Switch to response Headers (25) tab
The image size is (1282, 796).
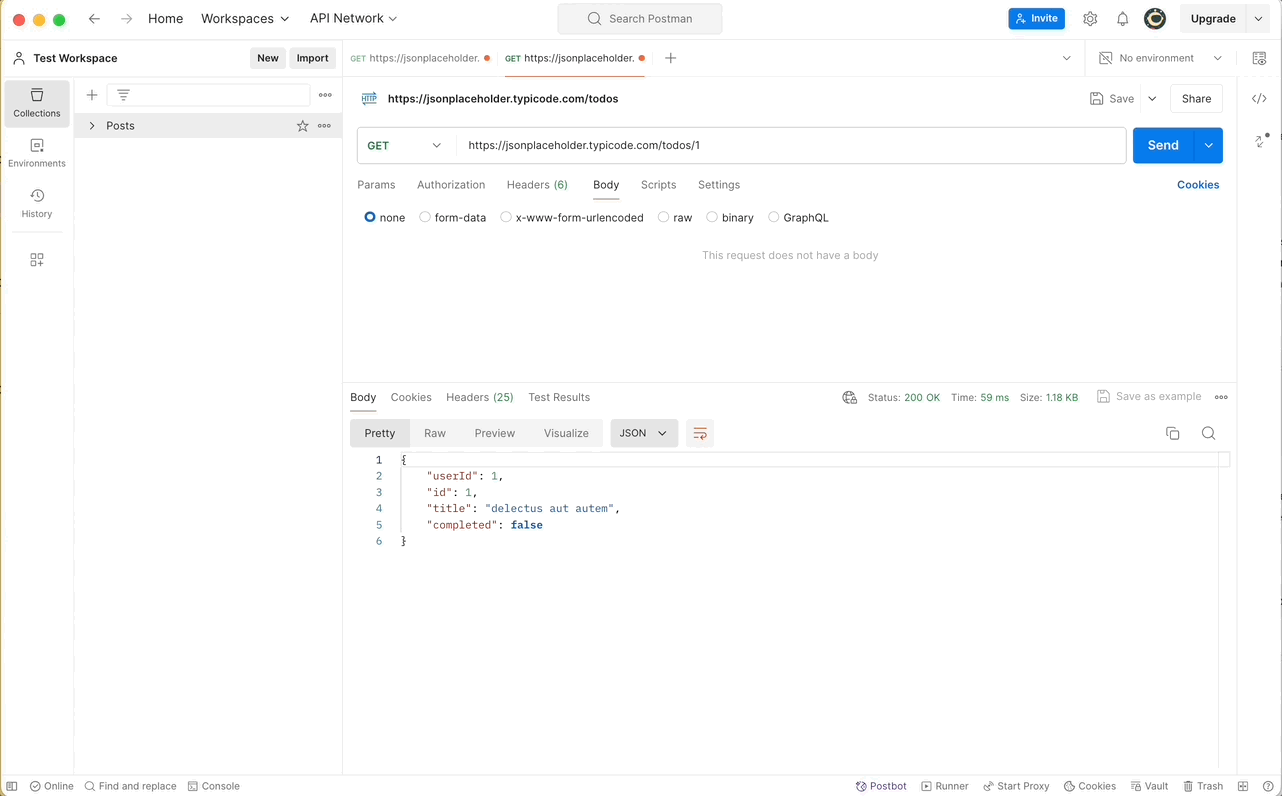tap(480, 397)
